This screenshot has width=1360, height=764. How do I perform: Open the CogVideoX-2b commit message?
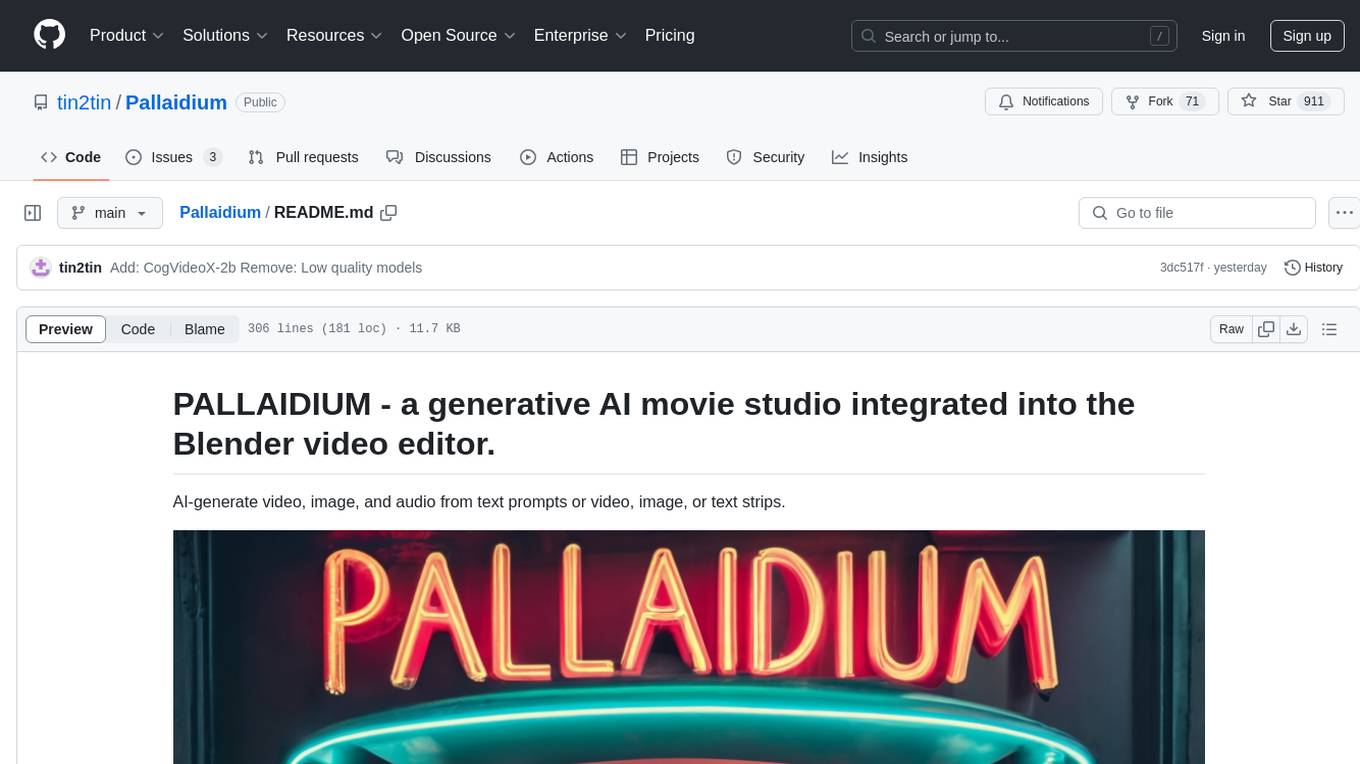point(266,267)
